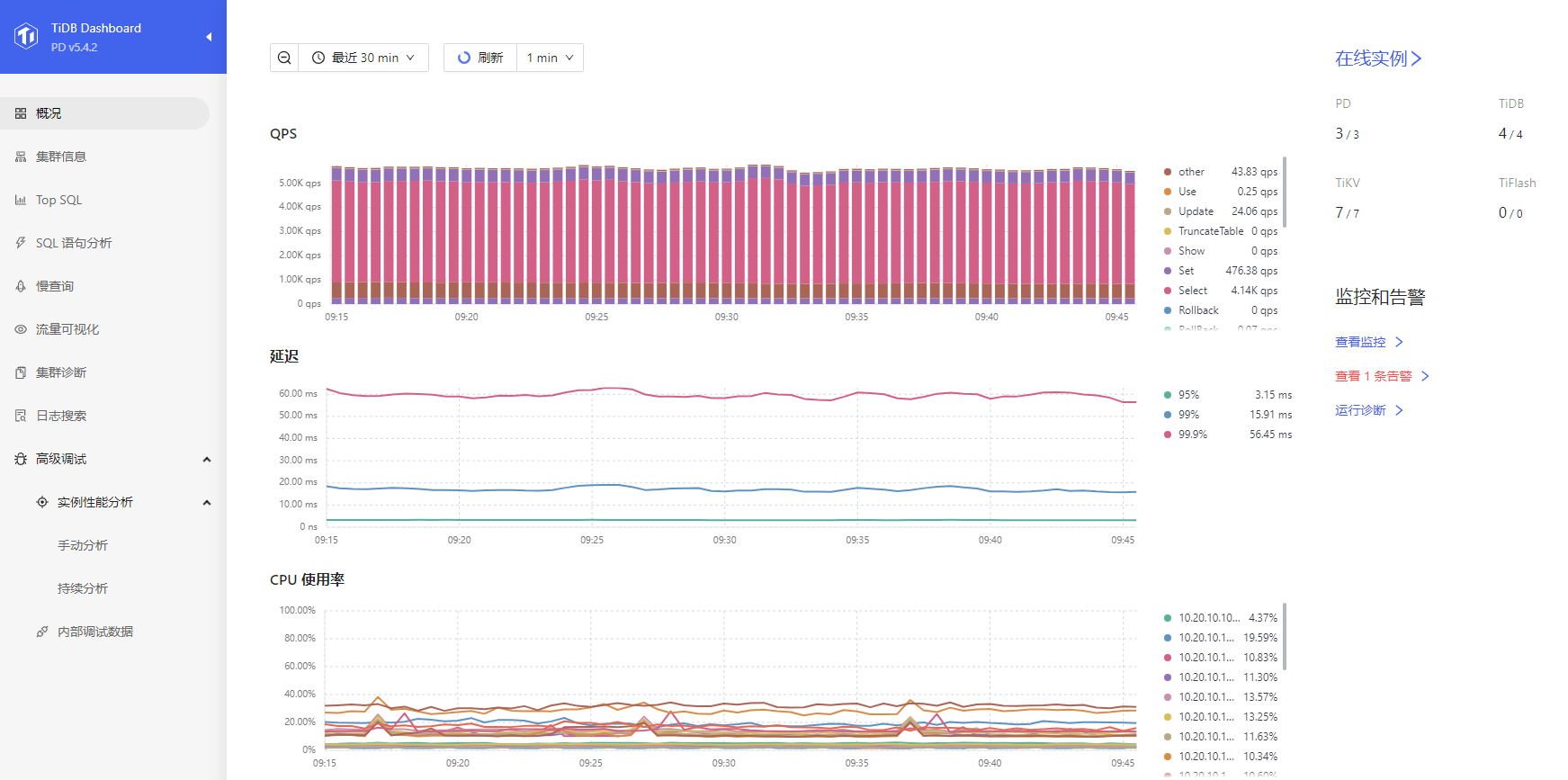Screen dimensions: 1568x780
Task: Click the PD 3/3 instance count
Action: click(1348, 134)
